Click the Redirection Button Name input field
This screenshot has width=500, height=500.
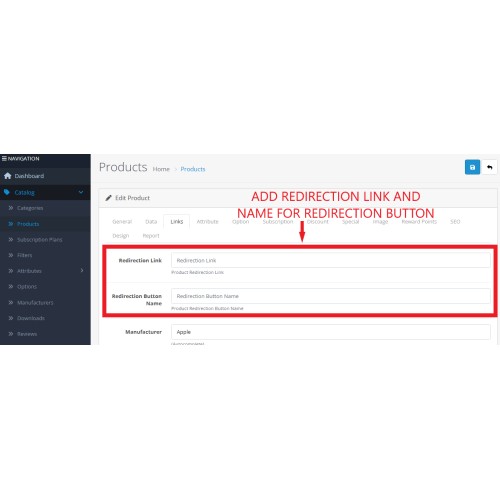331,296
